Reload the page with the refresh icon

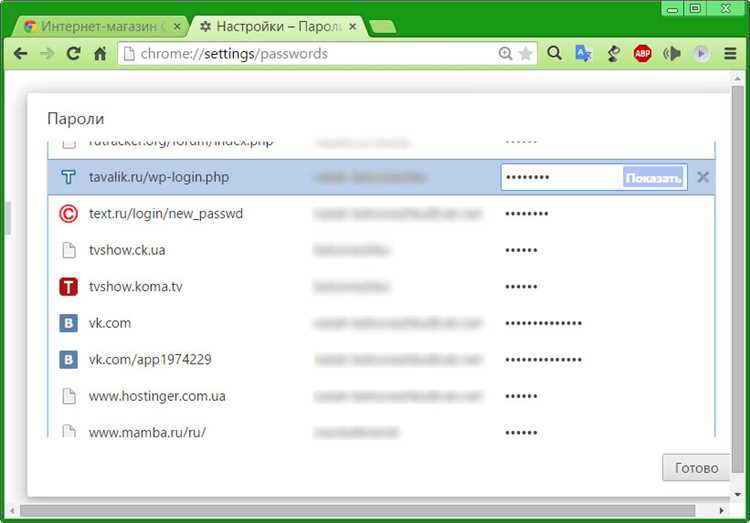pos(73,53)
